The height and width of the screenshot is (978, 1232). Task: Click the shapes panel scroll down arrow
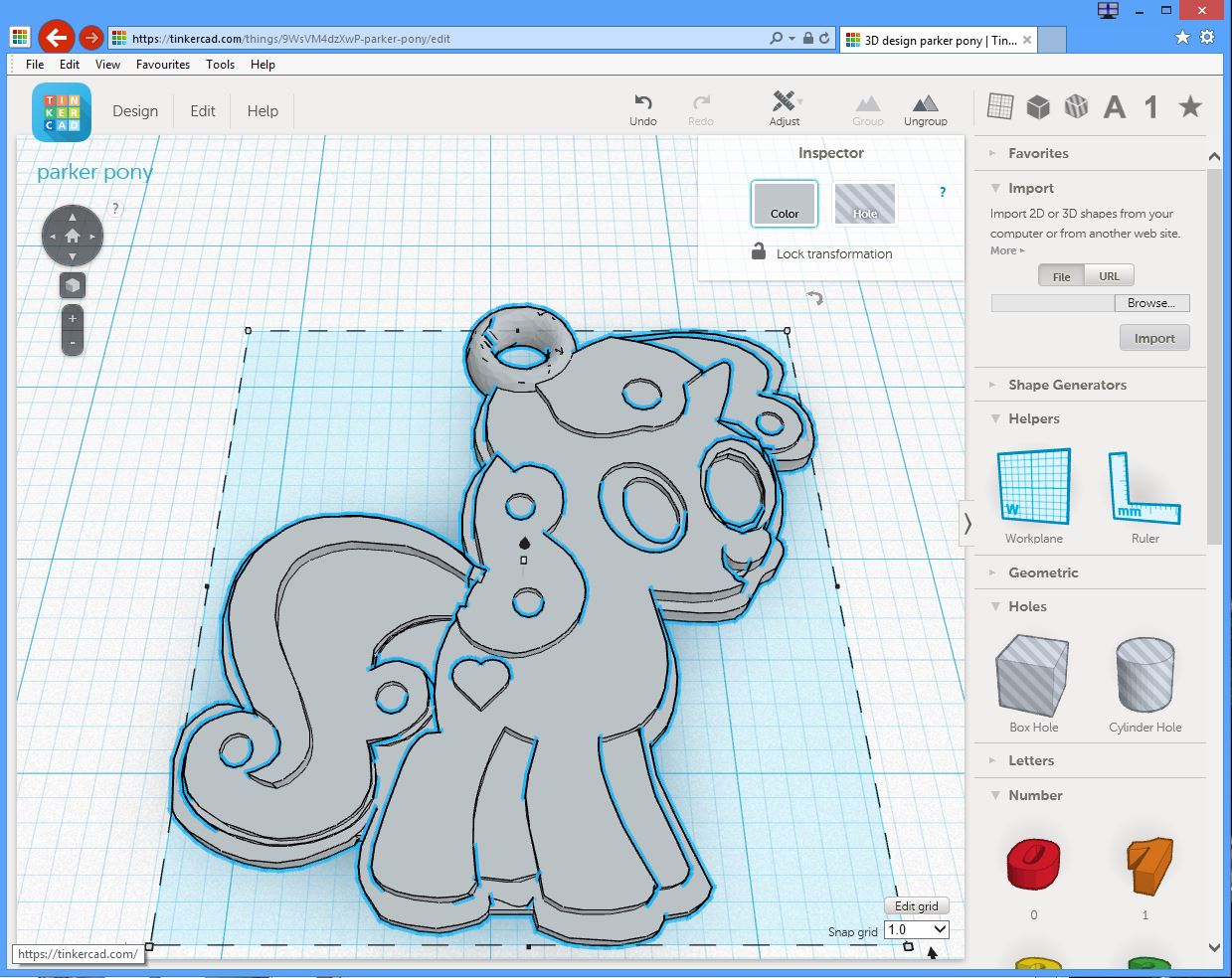(x=1214, y=947)
